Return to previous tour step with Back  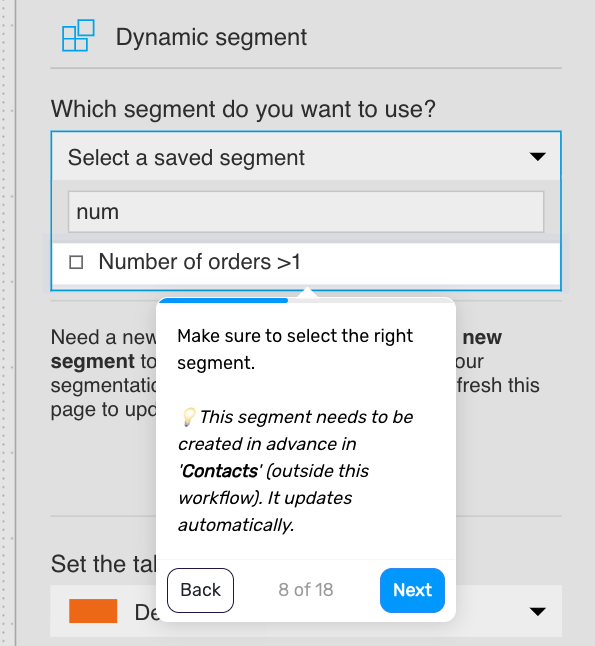(200, 590)
